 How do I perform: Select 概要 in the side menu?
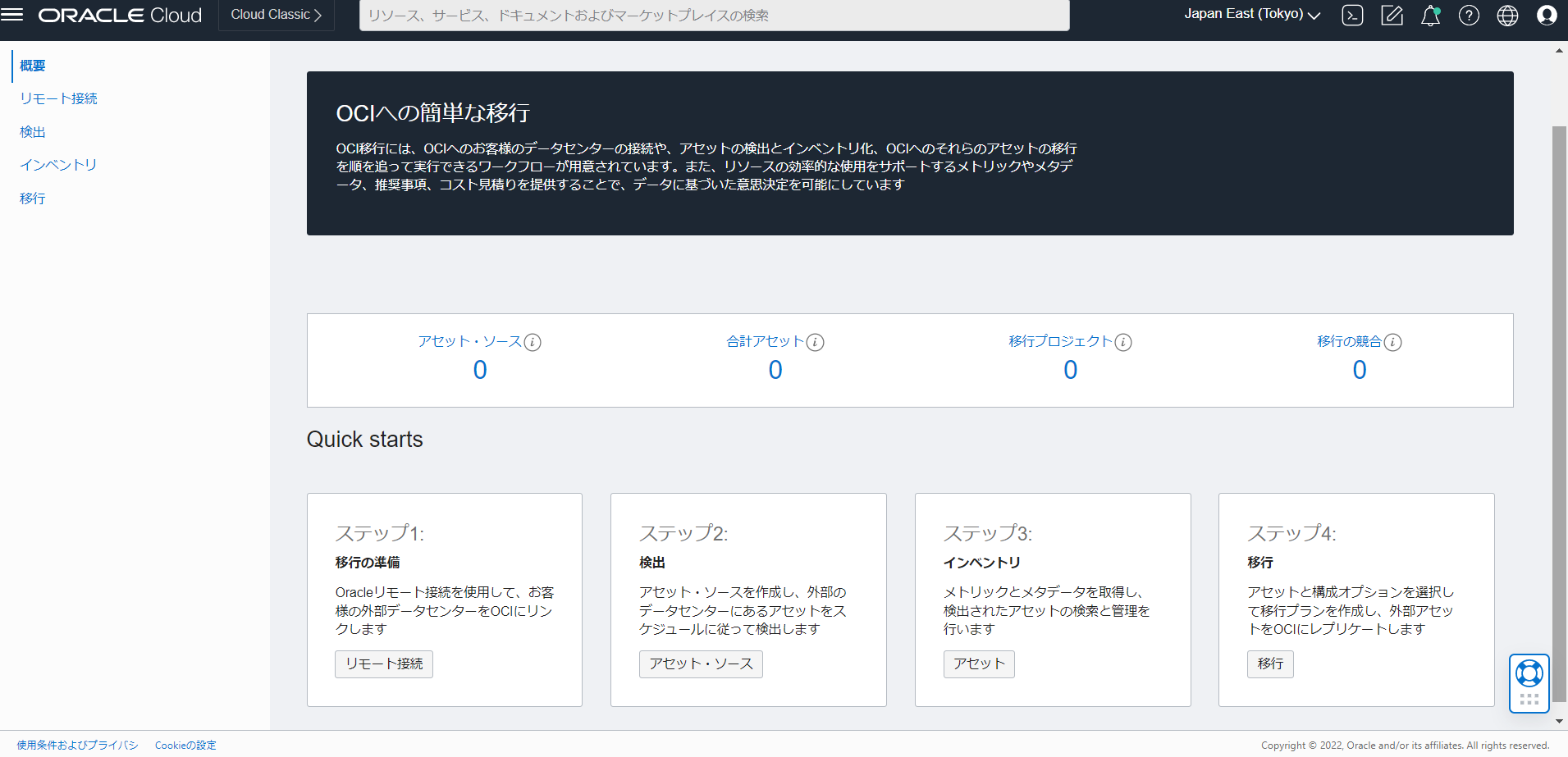click(33, 66)
